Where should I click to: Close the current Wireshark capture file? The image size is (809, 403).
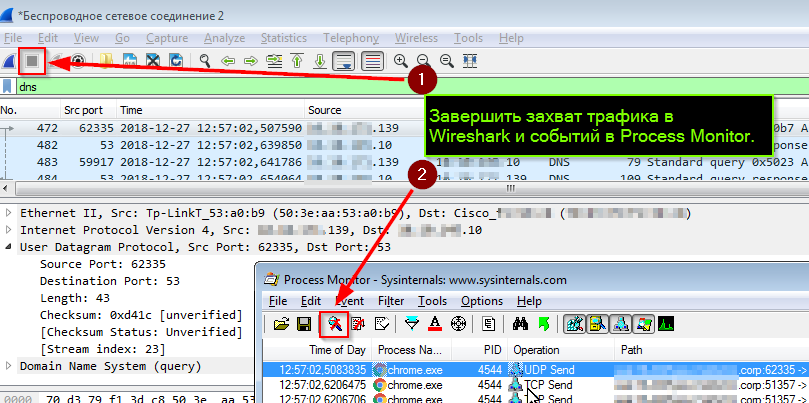click(153, 61)
